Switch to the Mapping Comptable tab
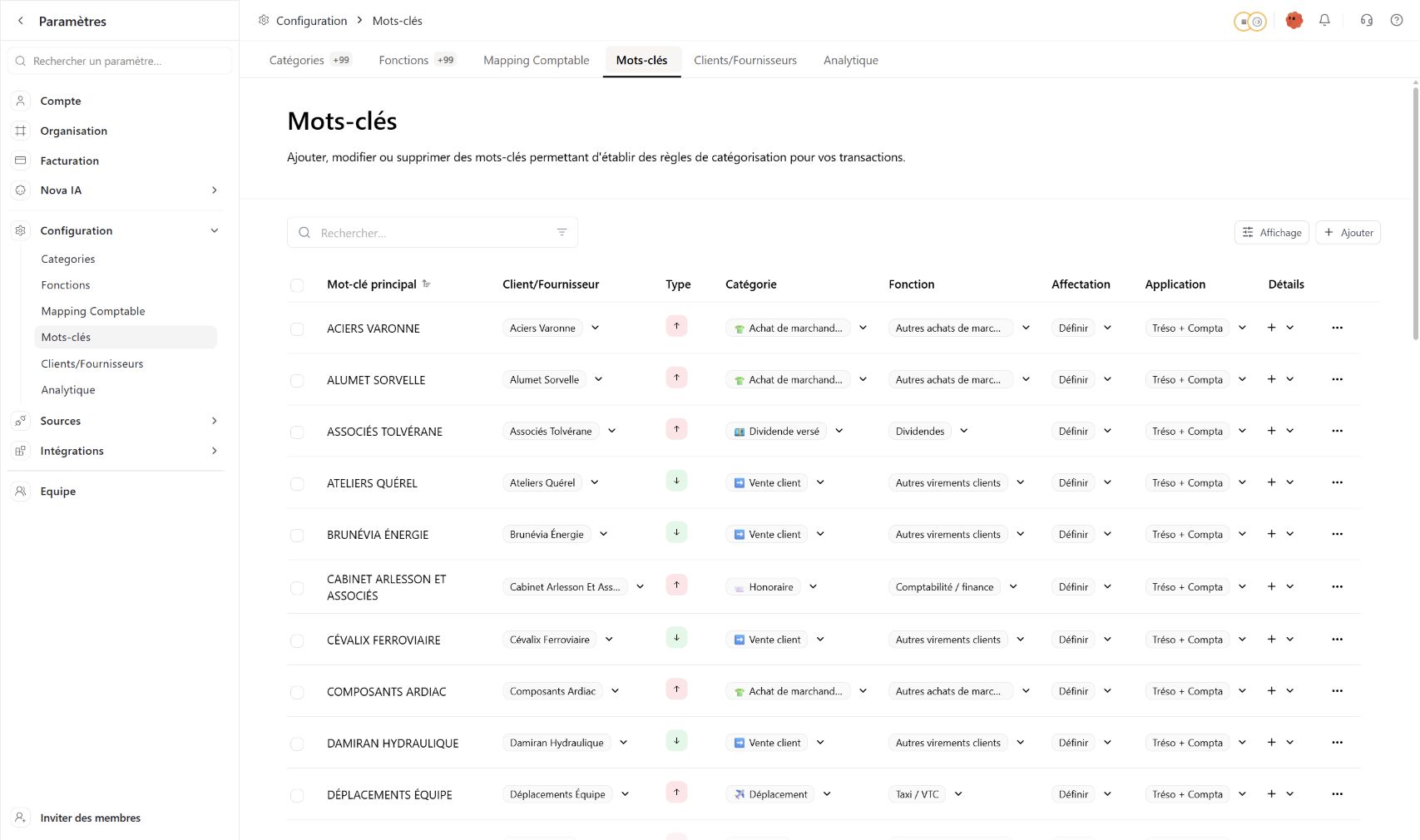Screen dimensions: 1420x840 537,60
